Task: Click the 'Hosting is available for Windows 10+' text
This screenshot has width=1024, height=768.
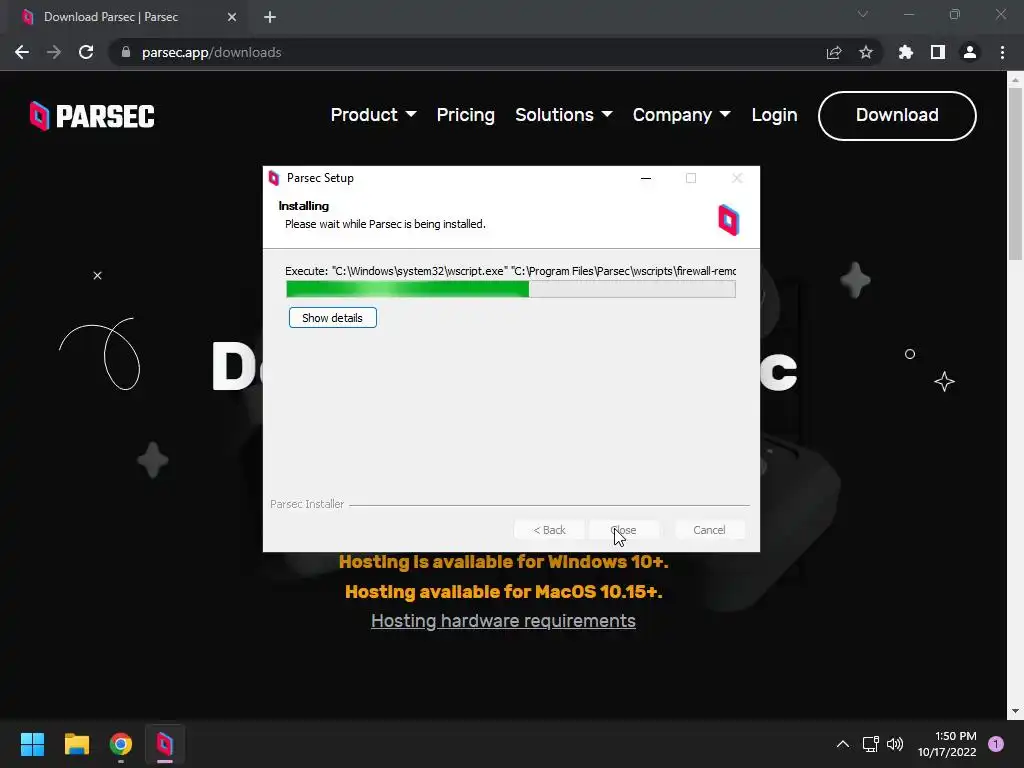Action: click(504, 562)
